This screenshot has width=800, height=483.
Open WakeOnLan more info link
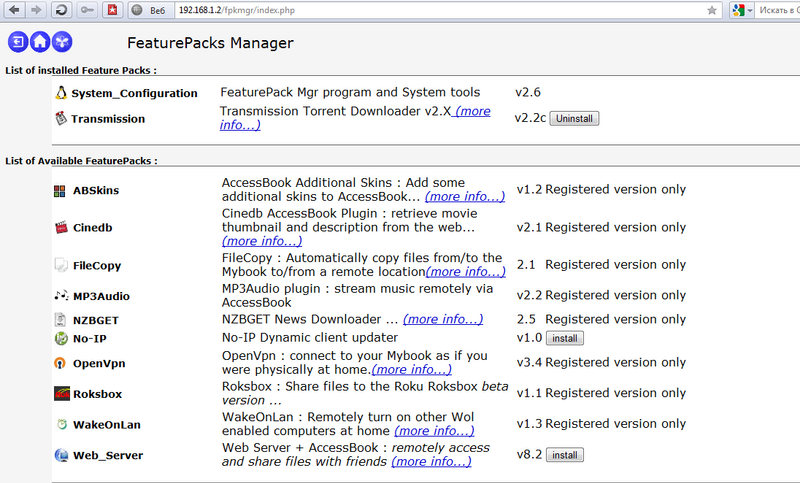click(434, 430)
